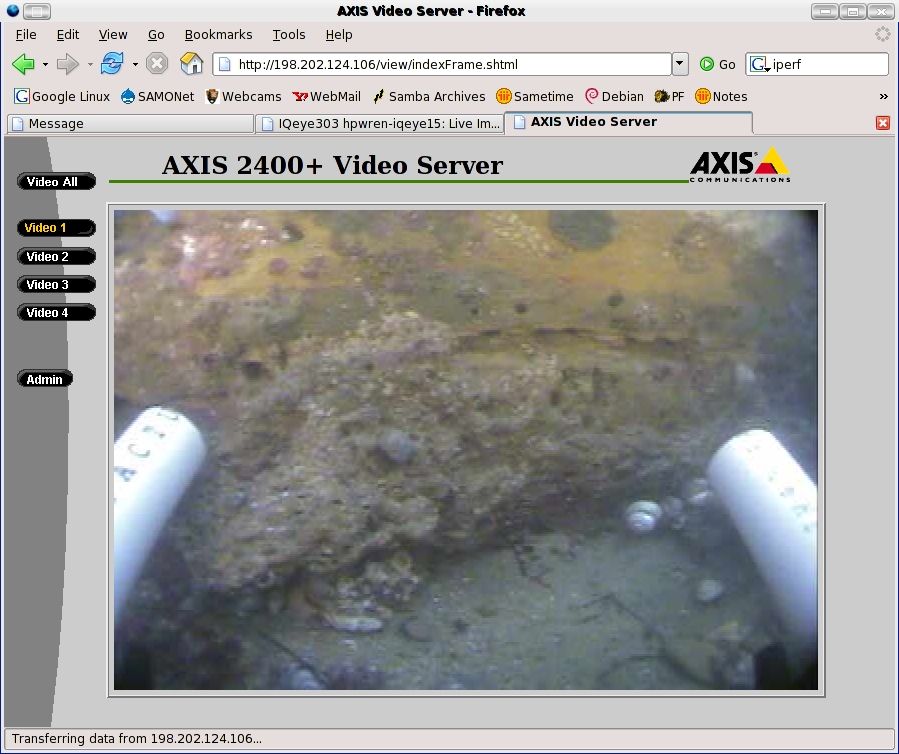Show more bookmarks with the chevron
This screenshot has width=899, height=754.
[884, 96]
